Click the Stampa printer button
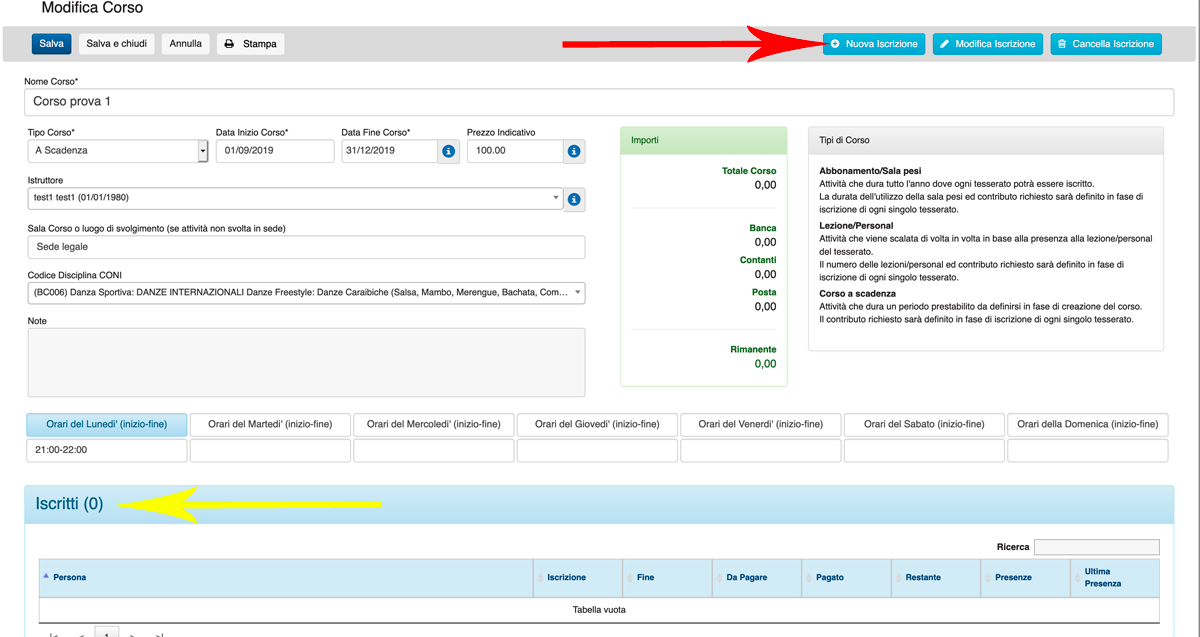The image size is (1200, 637). (250, 44)
